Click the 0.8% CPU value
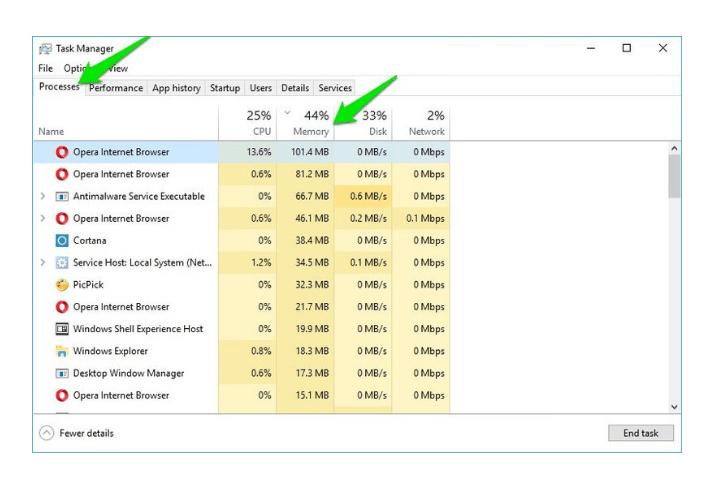The height and width of the screenshot is (490, 717). click(261, 351)
